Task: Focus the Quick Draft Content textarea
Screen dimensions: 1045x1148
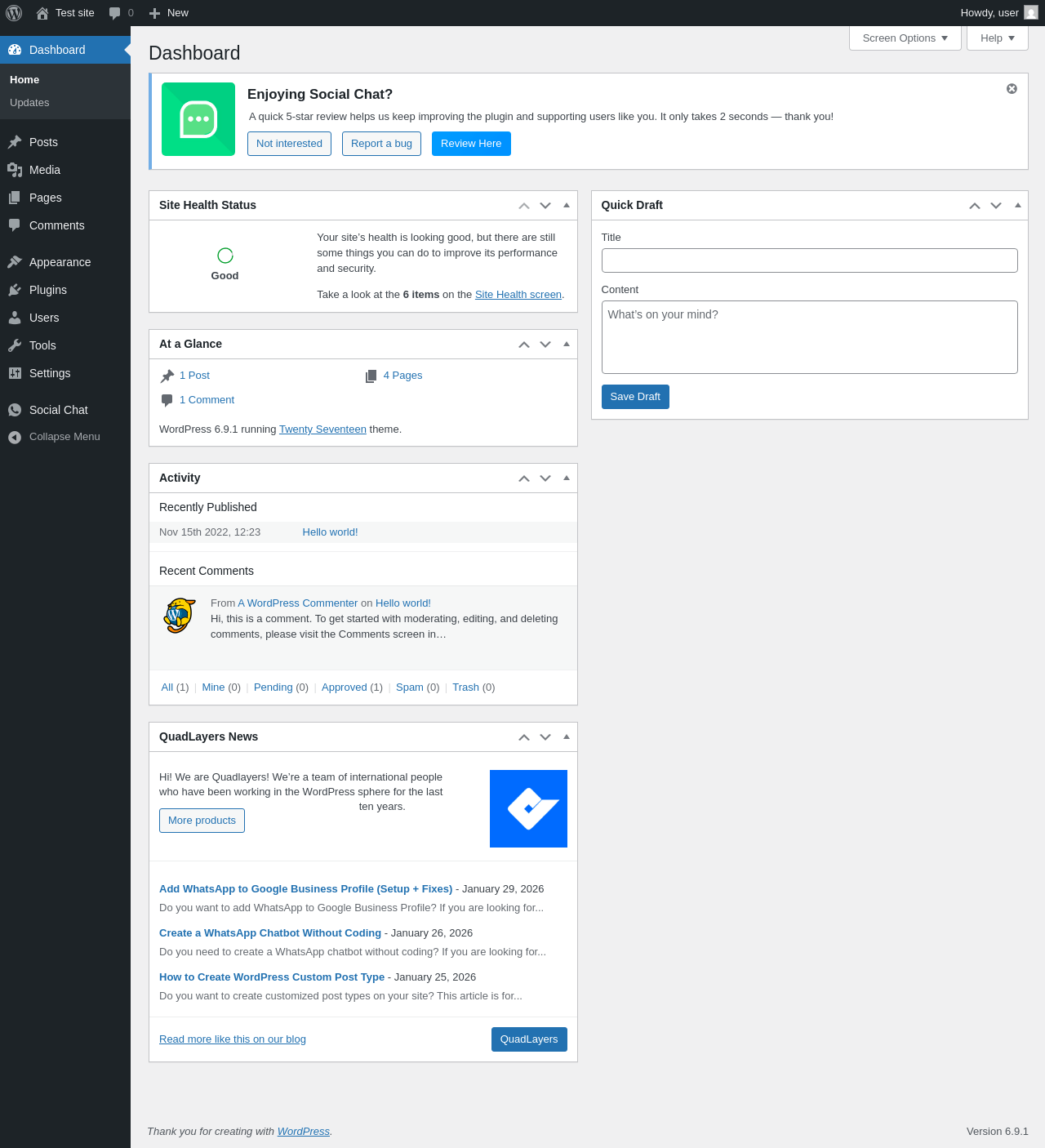Action: (809, 337)
